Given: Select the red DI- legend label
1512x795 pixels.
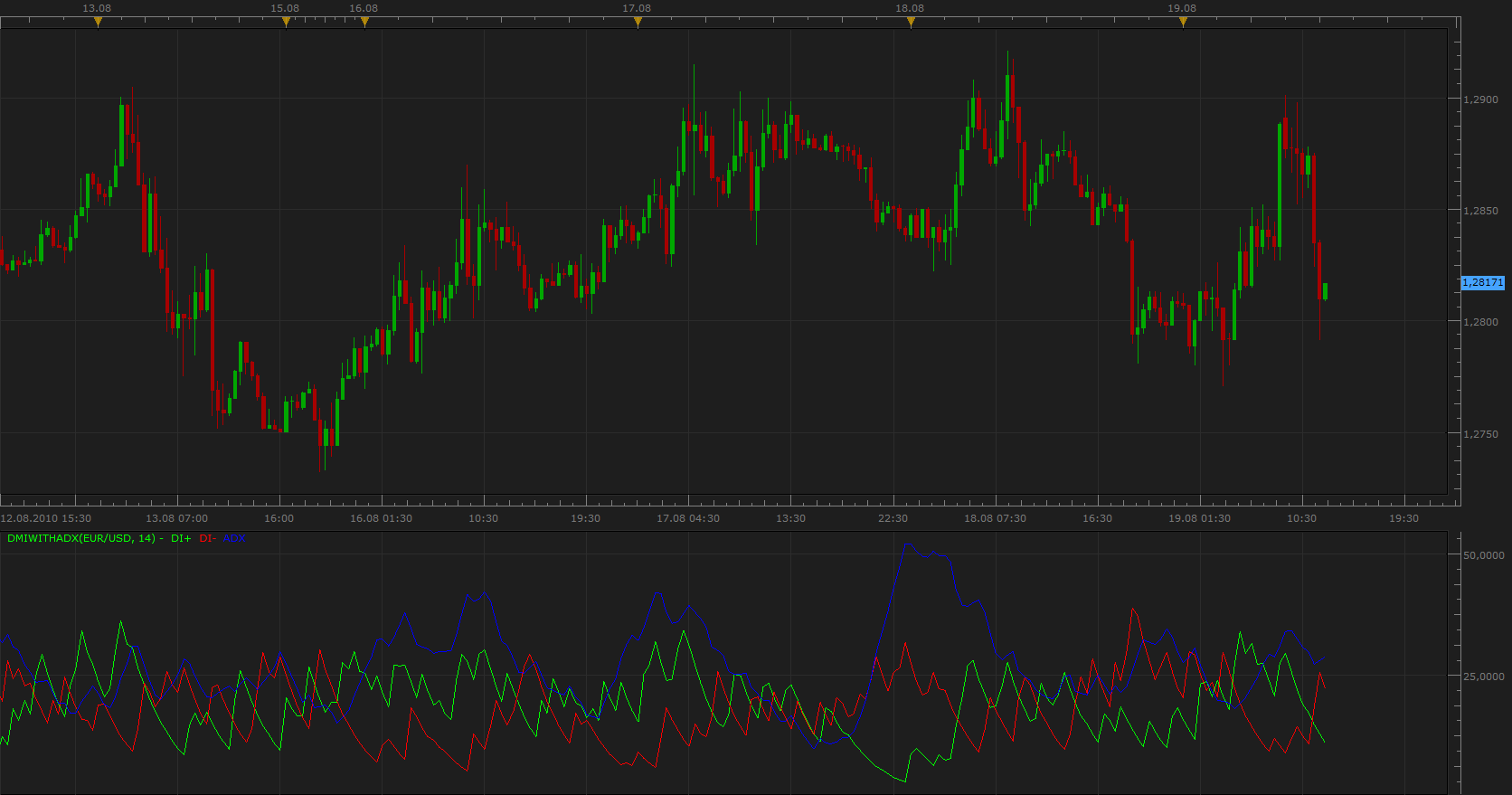Looking at the screenshot, I should coord(208,538).
